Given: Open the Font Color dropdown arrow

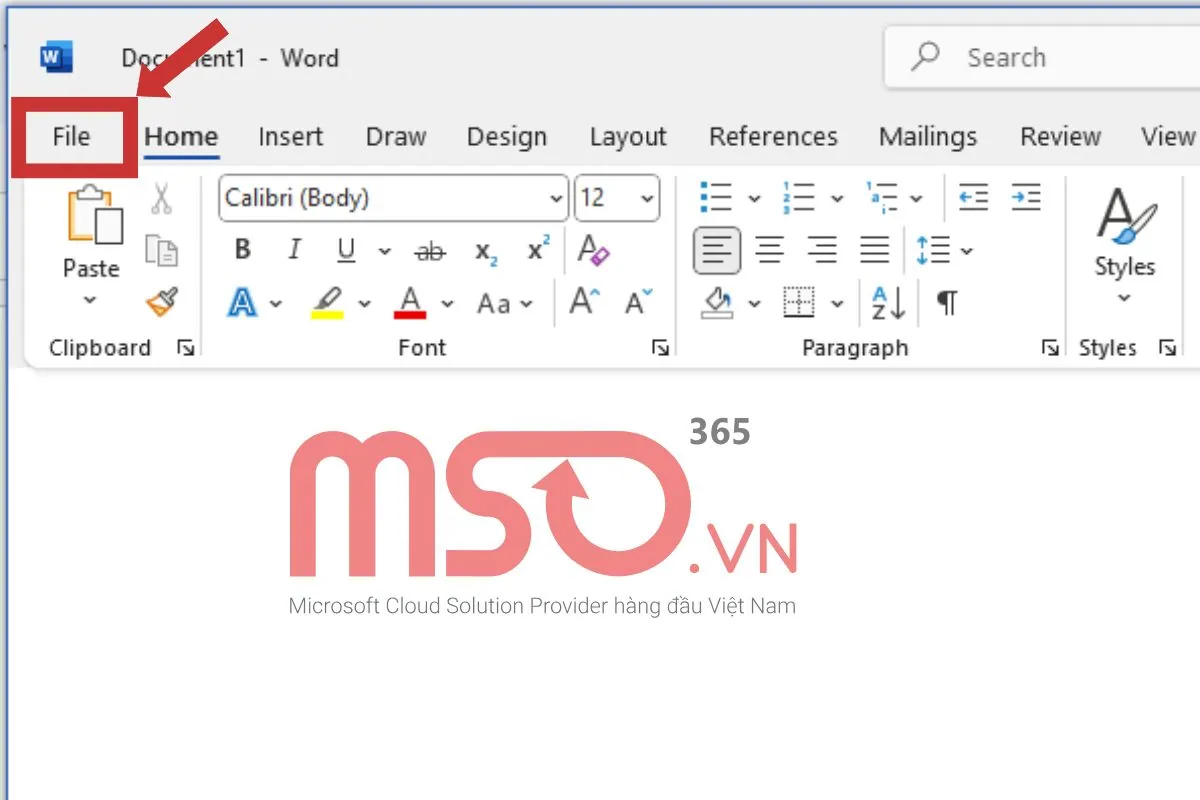Looking at the screenshot, I should point(447,303).
